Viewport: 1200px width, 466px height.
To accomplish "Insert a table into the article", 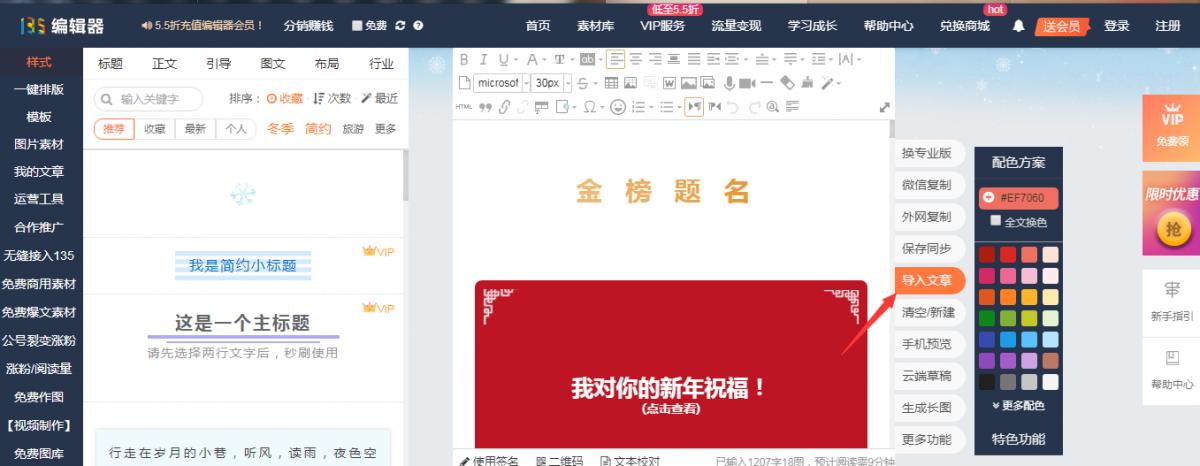I will [x=612, y=83].
